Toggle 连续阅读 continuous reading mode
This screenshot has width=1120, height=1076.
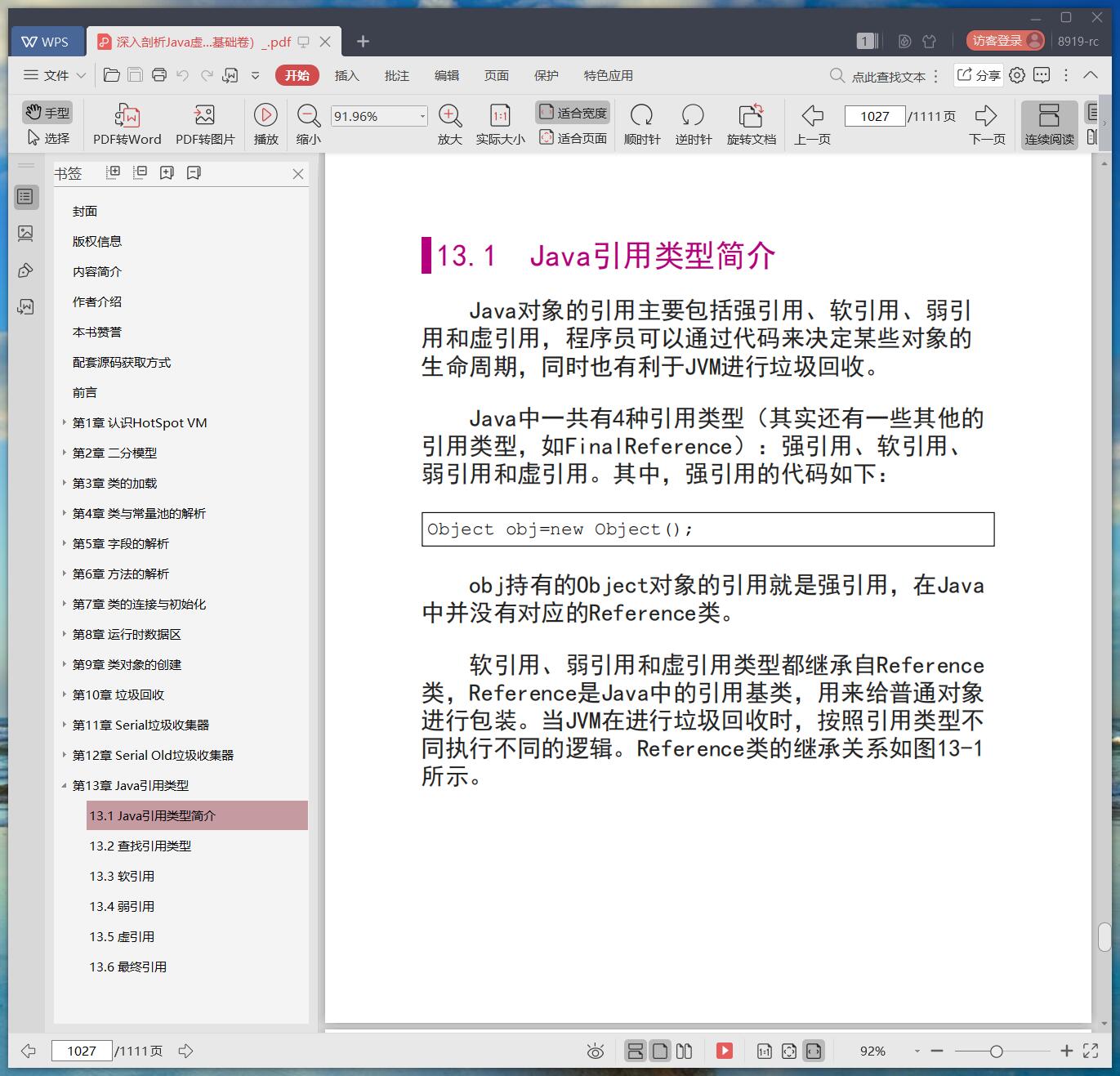pos(1049,124)
